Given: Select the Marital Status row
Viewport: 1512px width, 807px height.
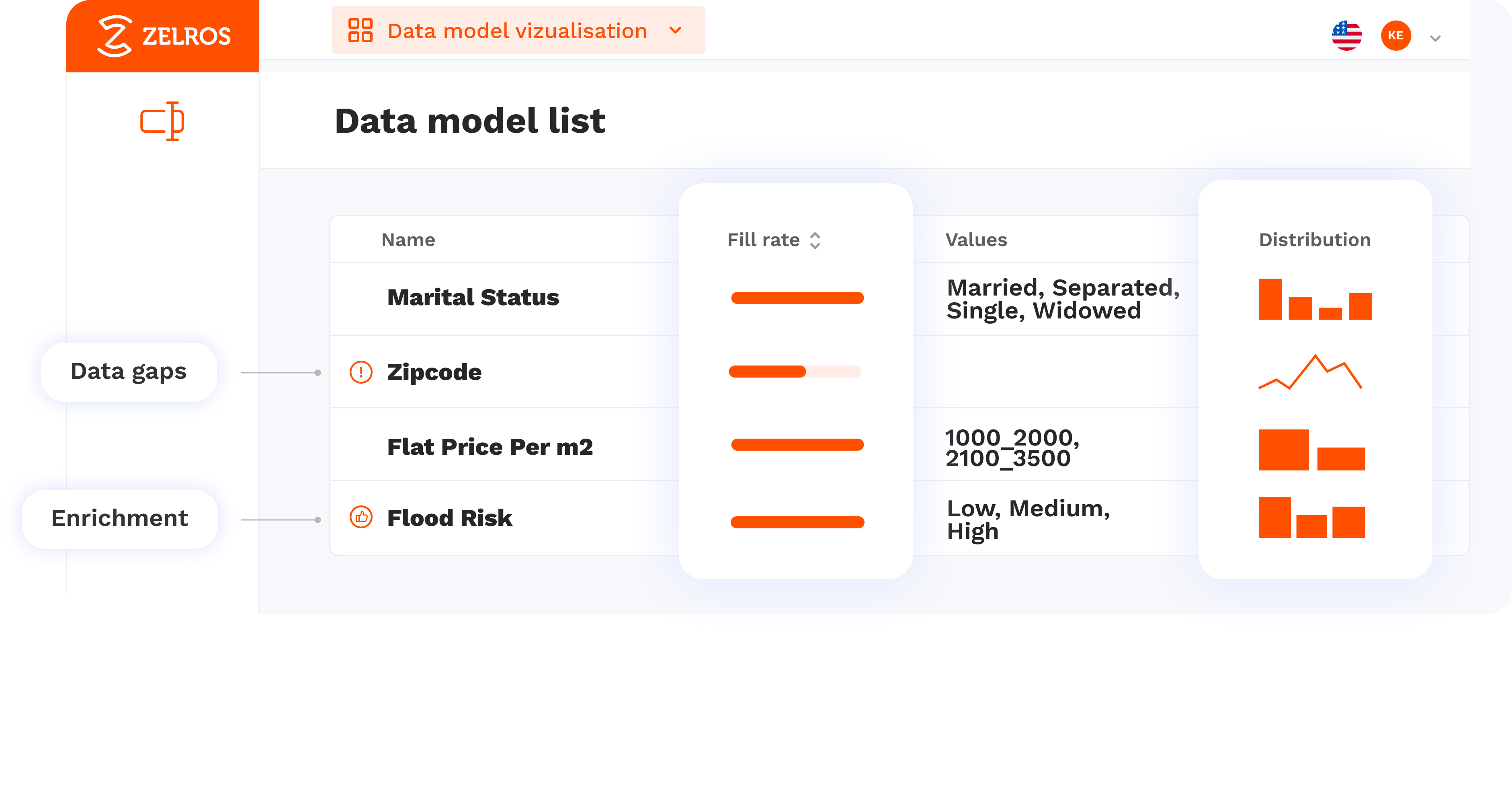Looking at the screenshot, I should [473, 298].
